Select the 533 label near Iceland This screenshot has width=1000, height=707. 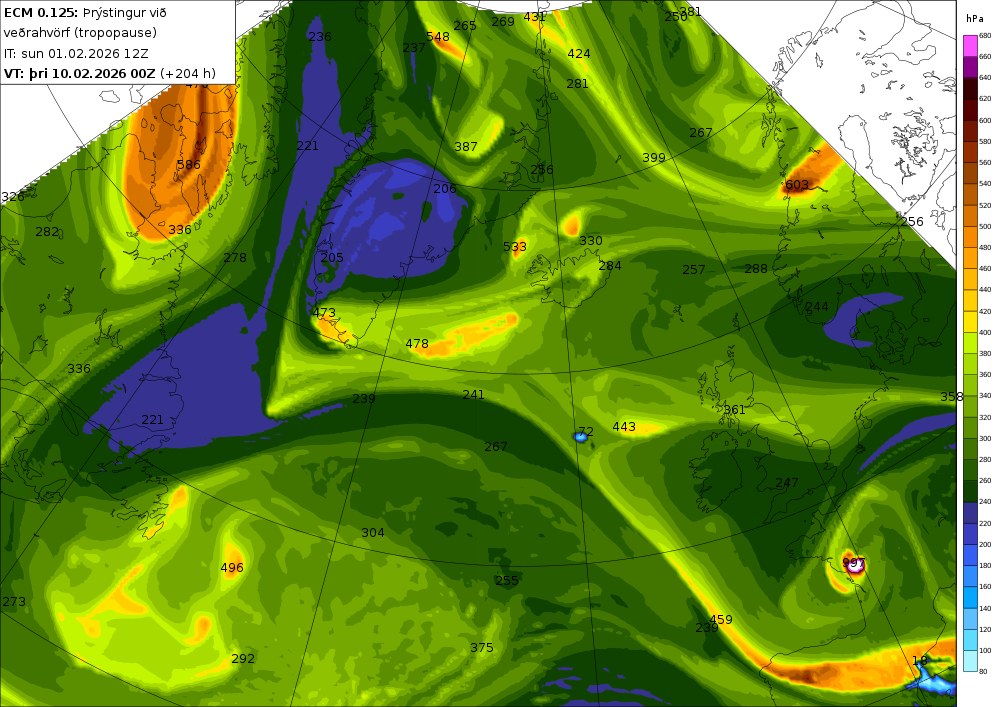(x=515, y=247)
